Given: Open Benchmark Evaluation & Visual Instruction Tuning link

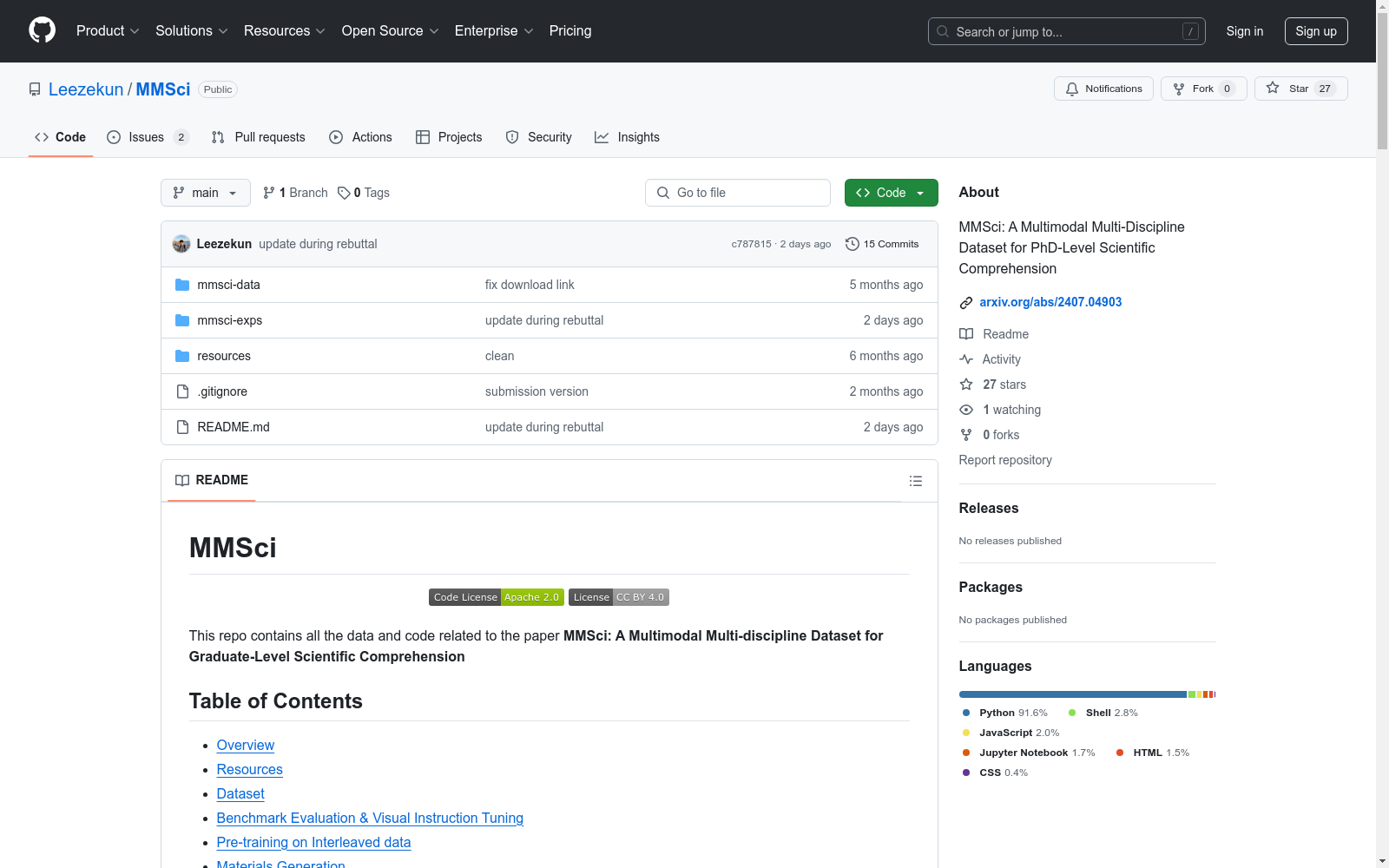Looking at the screenshot, I should click(370, 818).
